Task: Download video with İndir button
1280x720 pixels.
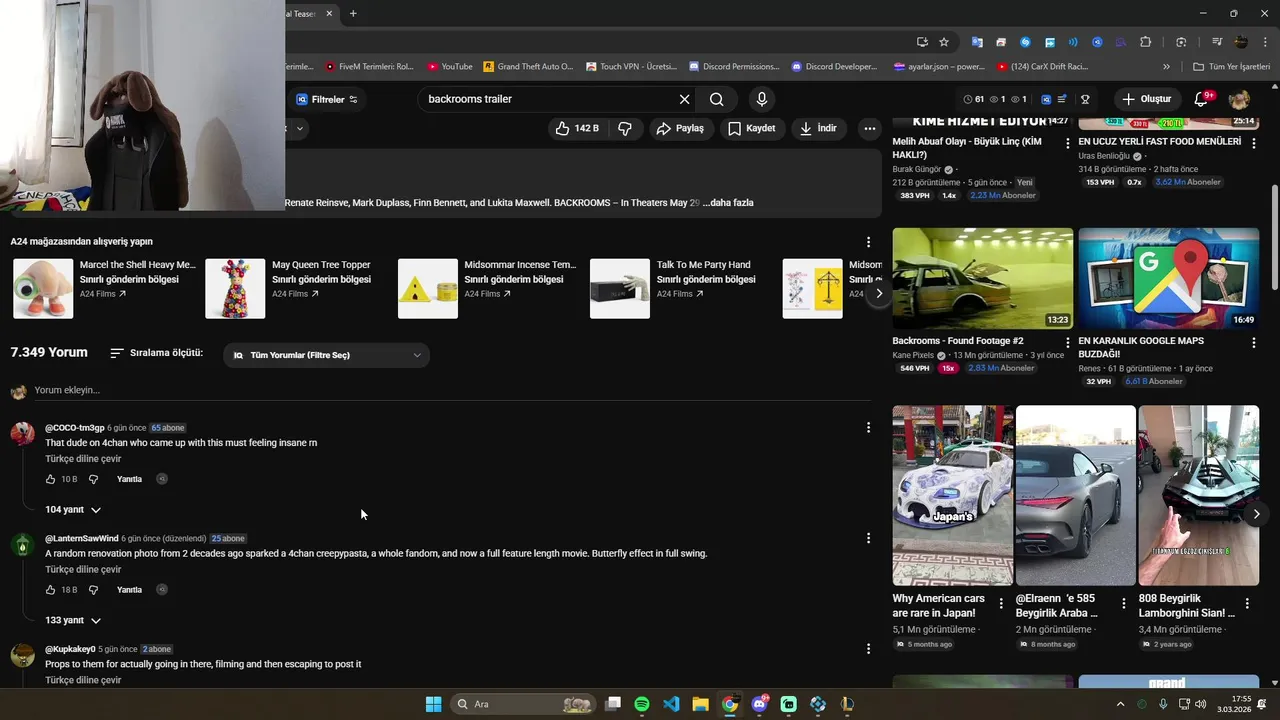Action: click(x=818, y=128)
